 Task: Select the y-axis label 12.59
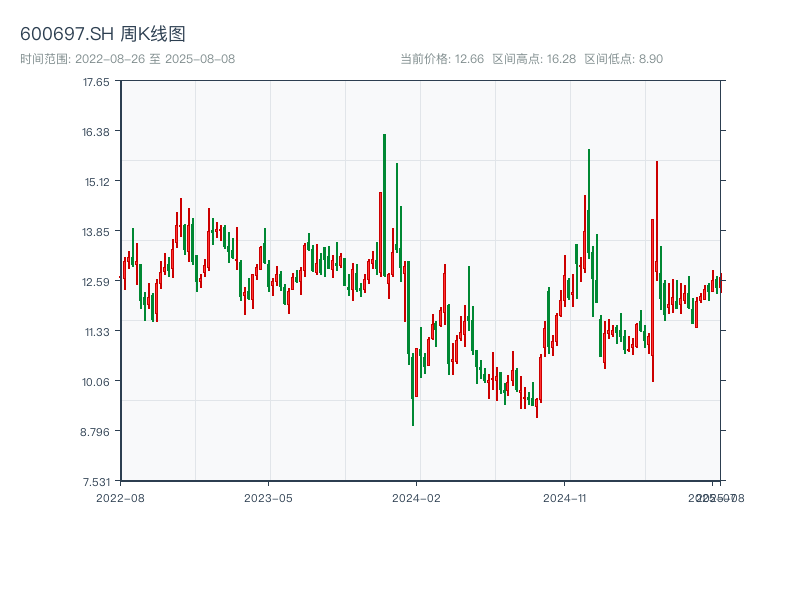tap(96, 282)
